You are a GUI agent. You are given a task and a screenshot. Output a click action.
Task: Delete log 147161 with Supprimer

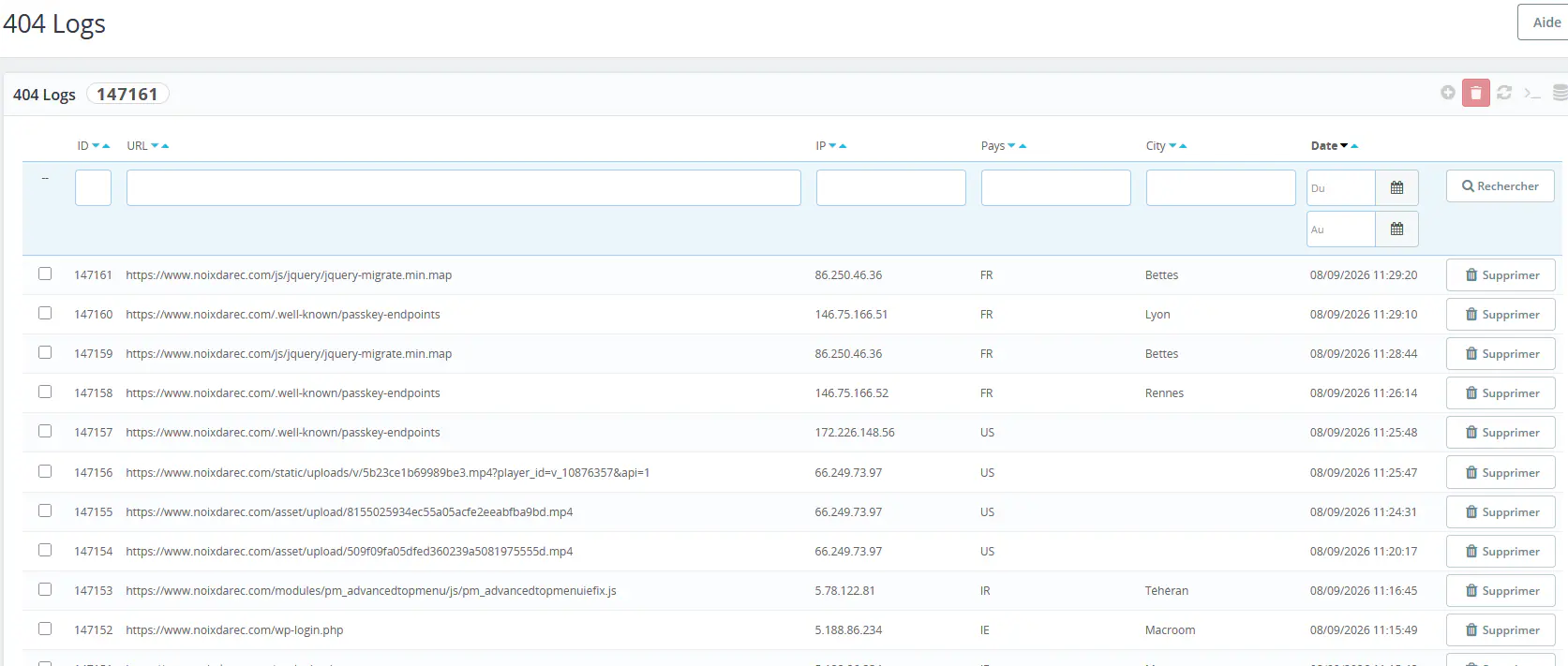(x=1501, y=275)
